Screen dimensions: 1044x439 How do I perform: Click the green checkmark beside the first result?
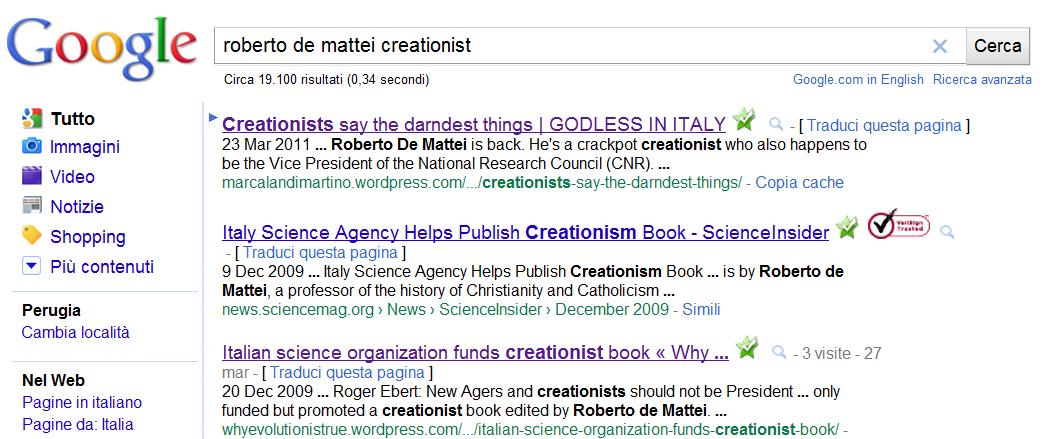[744, 121]
